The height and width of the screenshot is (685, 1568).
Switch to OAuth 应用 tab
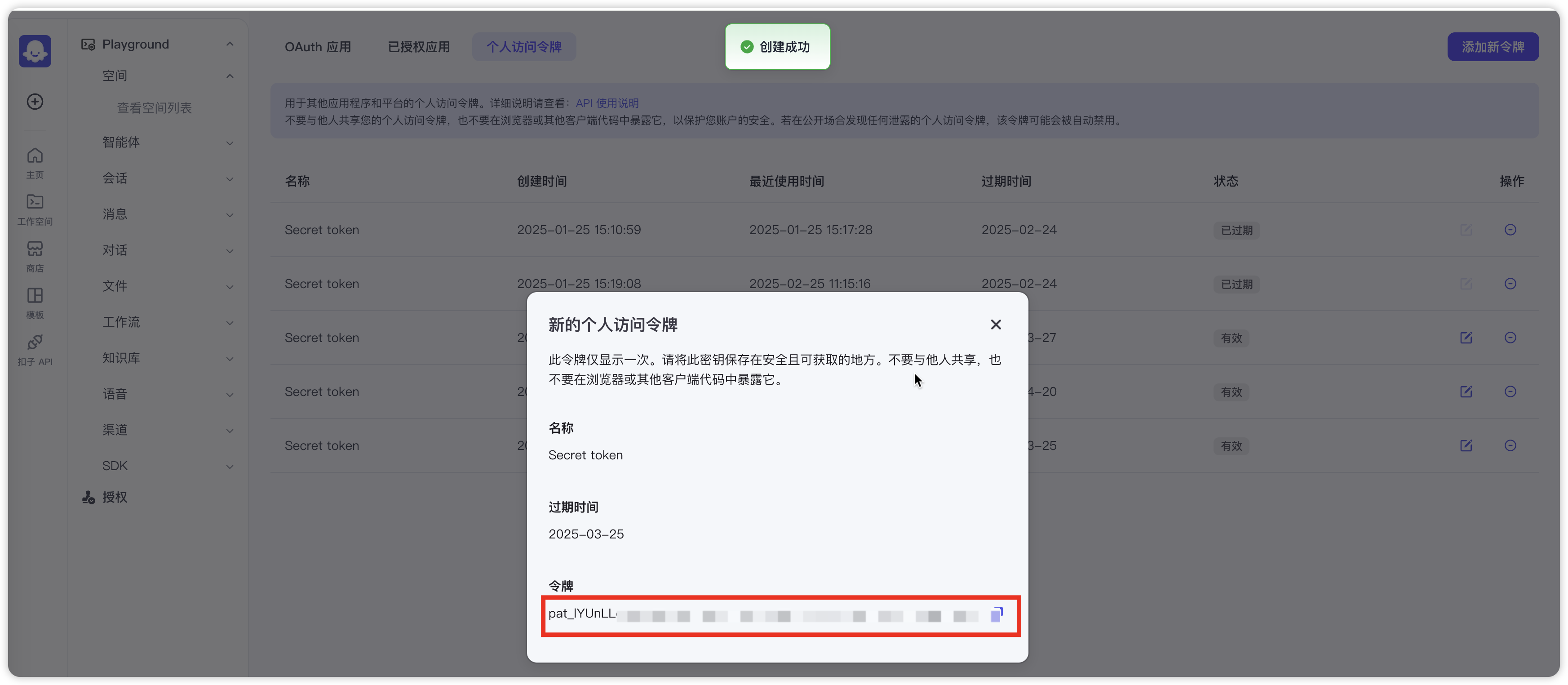[318, 47]
